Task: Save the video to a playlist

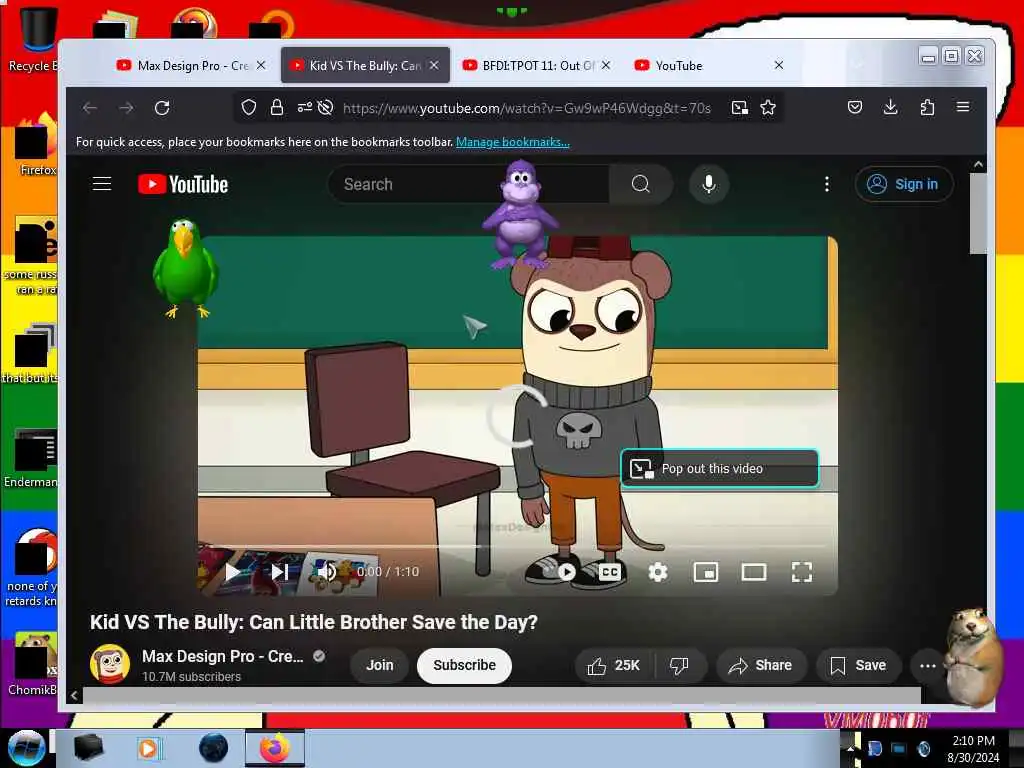Action: tap(857, 665)
